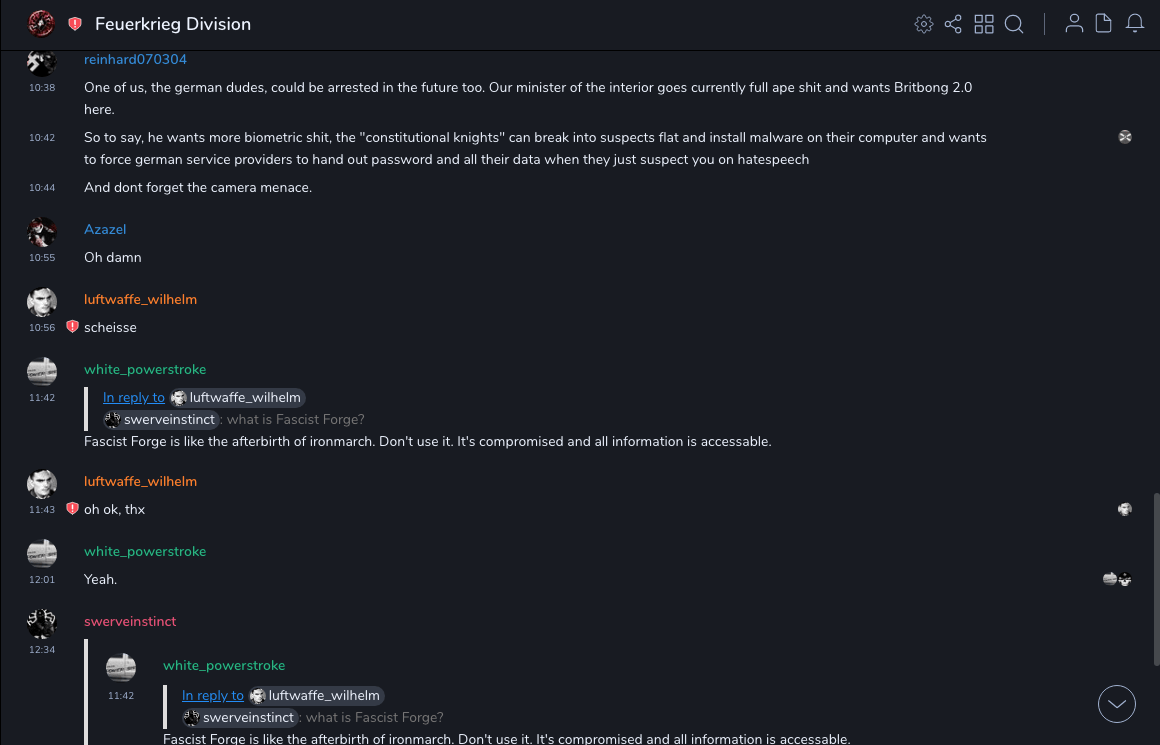1160x745 pixels.
Task: Open the four-squares grid icon
Action: 984,24
